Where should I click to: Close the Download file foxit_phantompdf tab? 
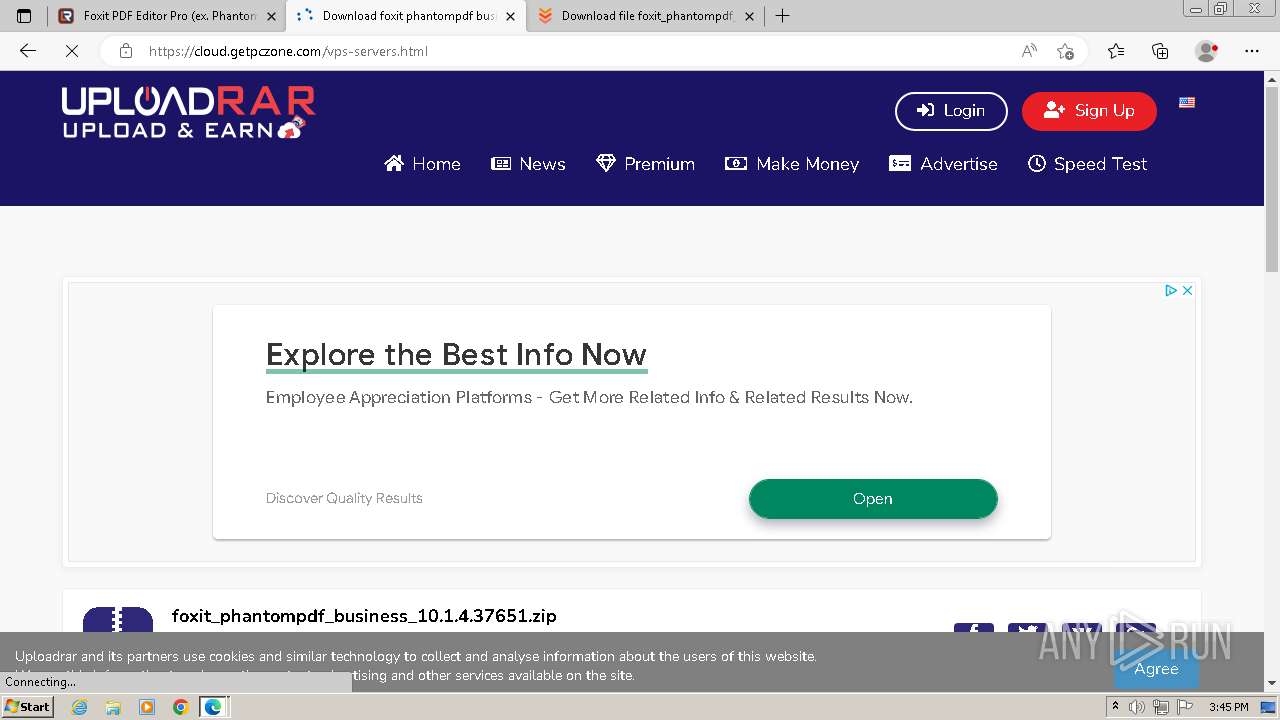[749, 16]
